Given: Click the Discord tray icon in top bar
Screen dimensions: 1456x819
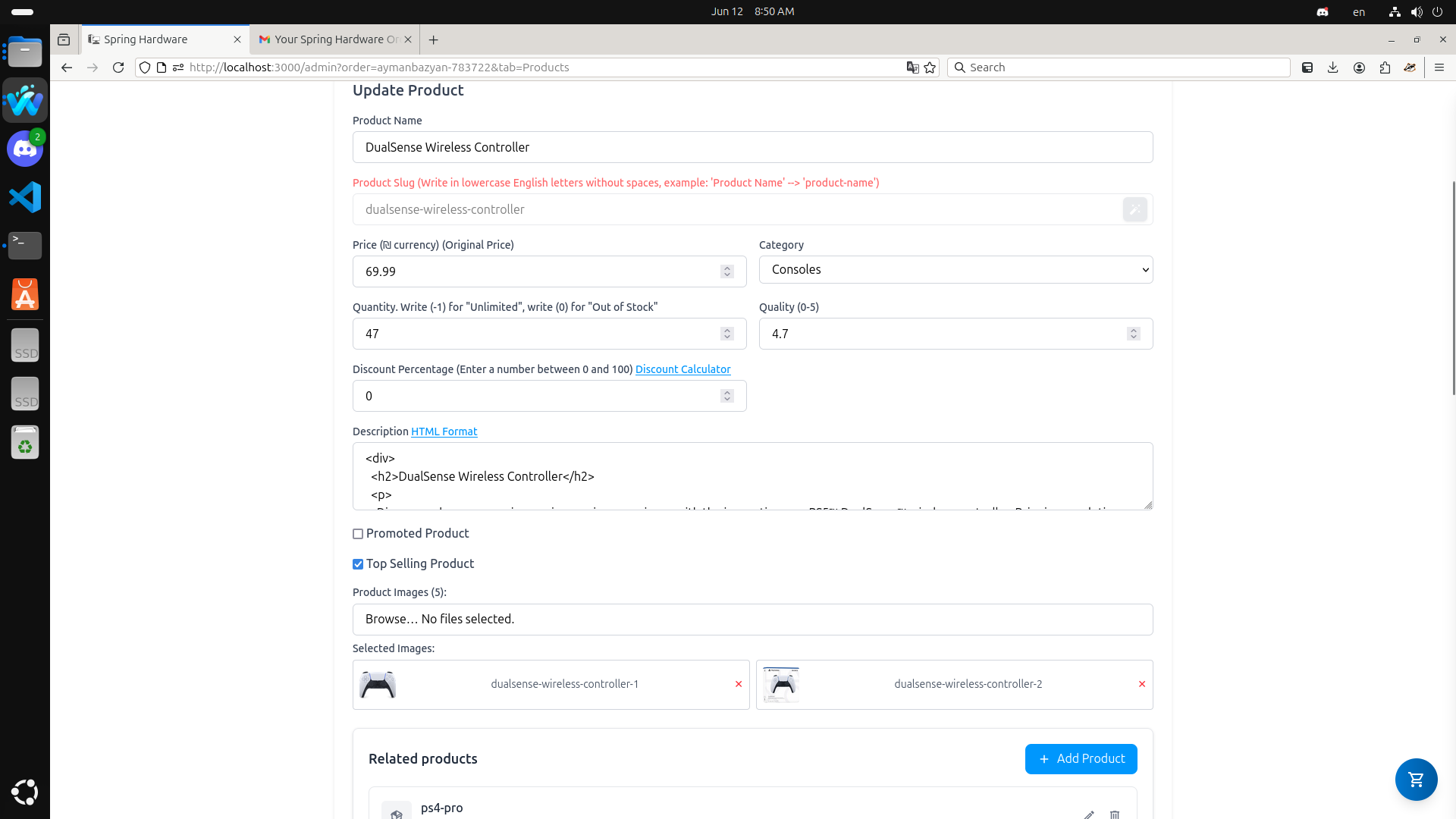Looking at the screenshot, I should click(x=1323, y=11).
